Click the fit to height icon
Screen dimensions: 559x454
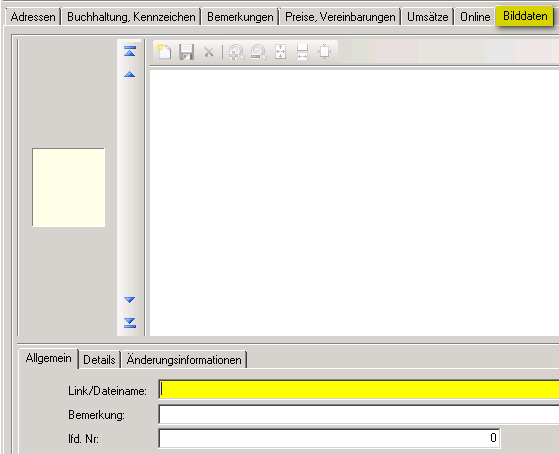click(x=281, y=52)
